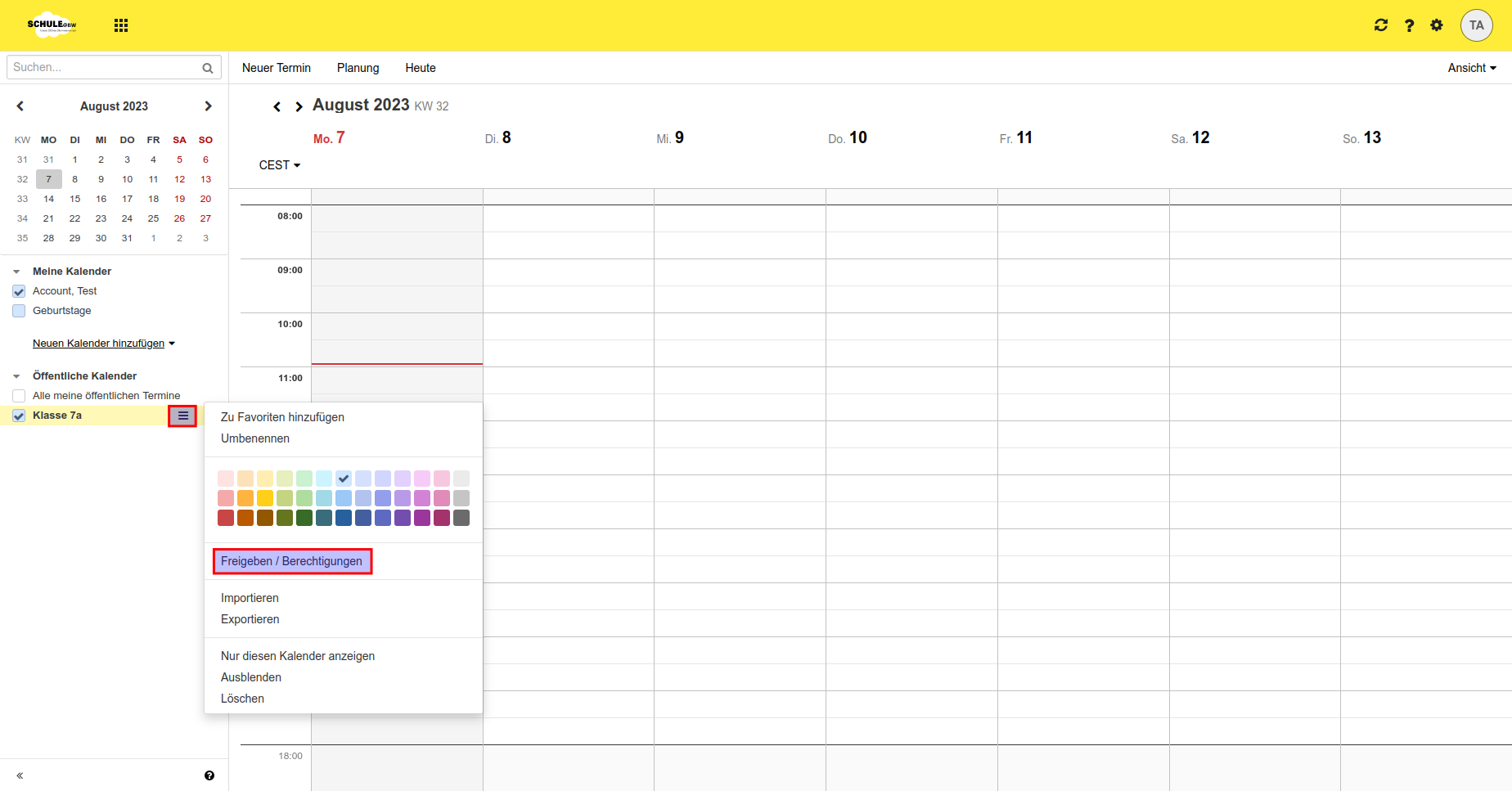
Task: Select Freigeben / Berechtigungen menu entry
Action: click(291, 561)
